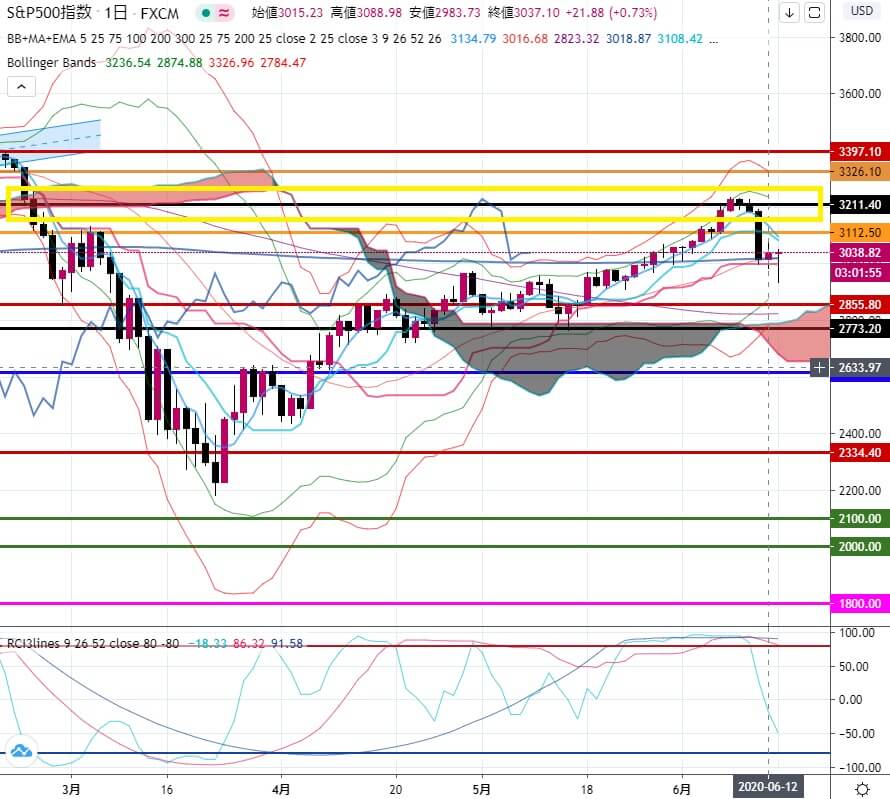Select the Bollinger Bands indicator legend
The width and height of the screenshot is (890, 799).
pyautogui.click(x=51, y=62)
